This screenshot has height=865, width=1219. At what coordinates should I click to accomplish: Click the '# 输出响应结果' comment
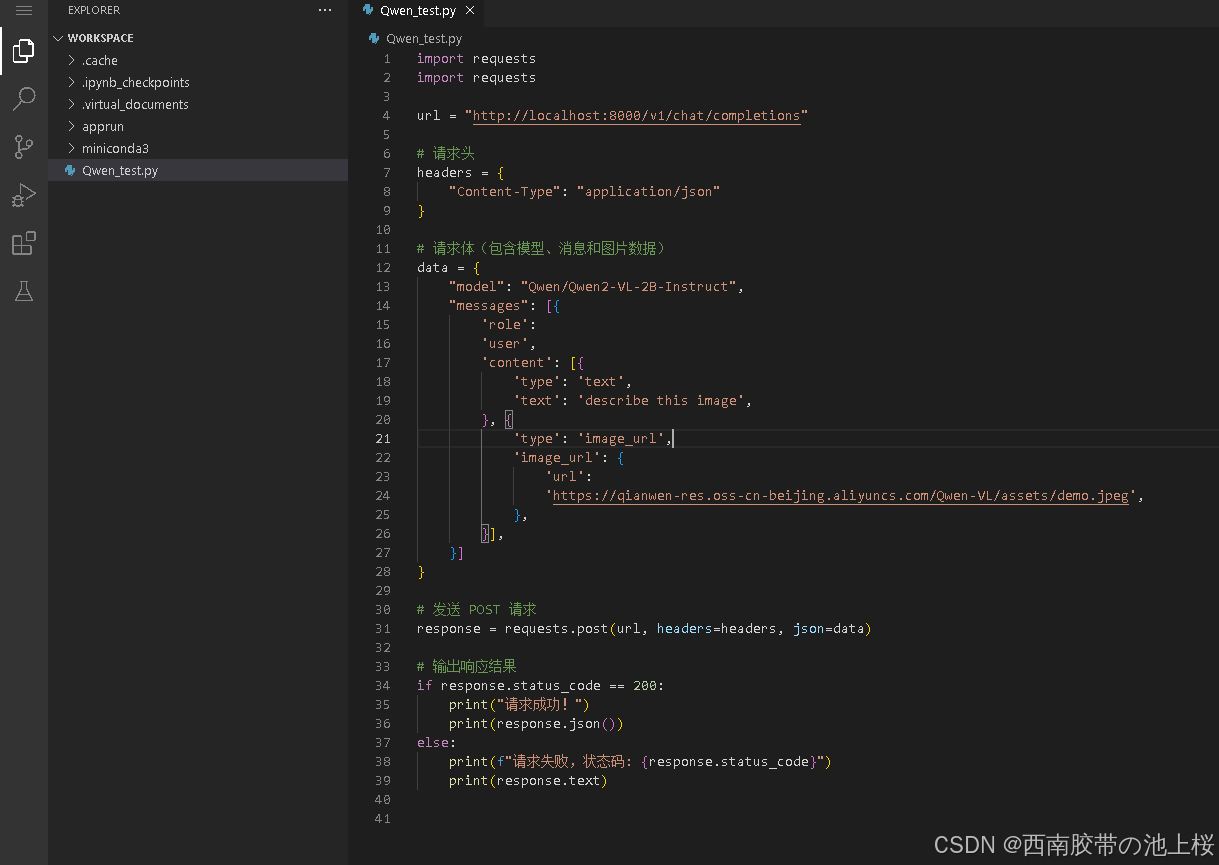(x=466, y=667)
